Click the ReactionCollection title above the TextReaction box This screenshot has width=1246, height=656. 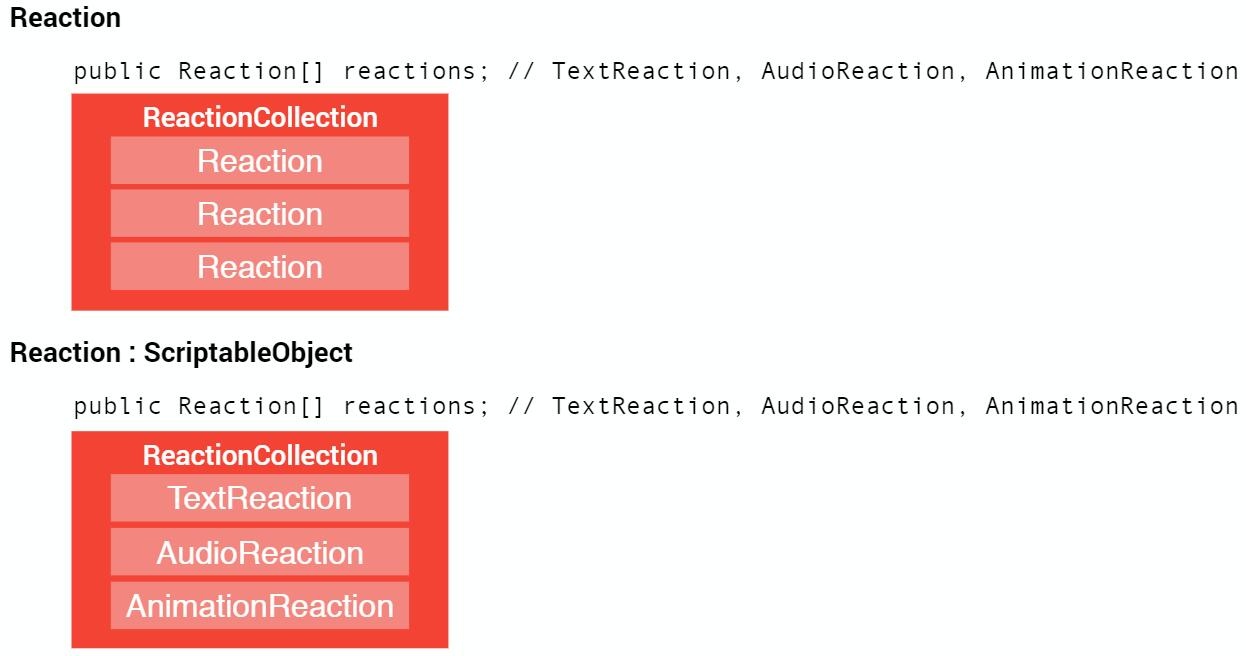click(260, 455)
